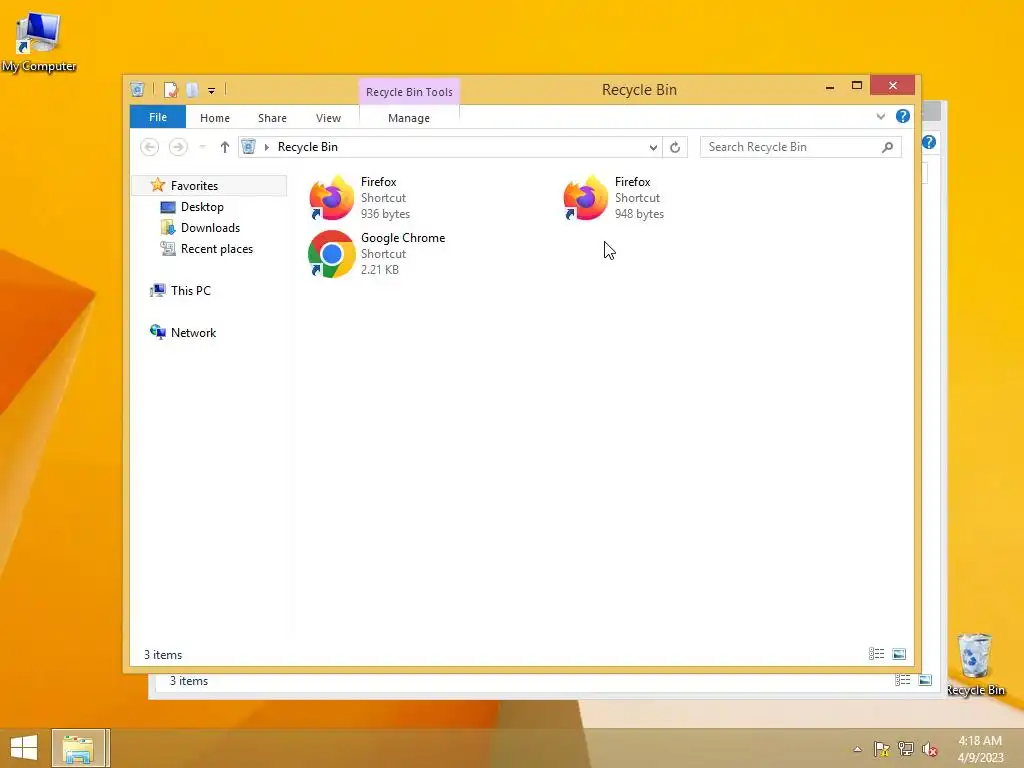Click the 3 items status text in front window
The image size is (1024, 768).
coord(163,654)
